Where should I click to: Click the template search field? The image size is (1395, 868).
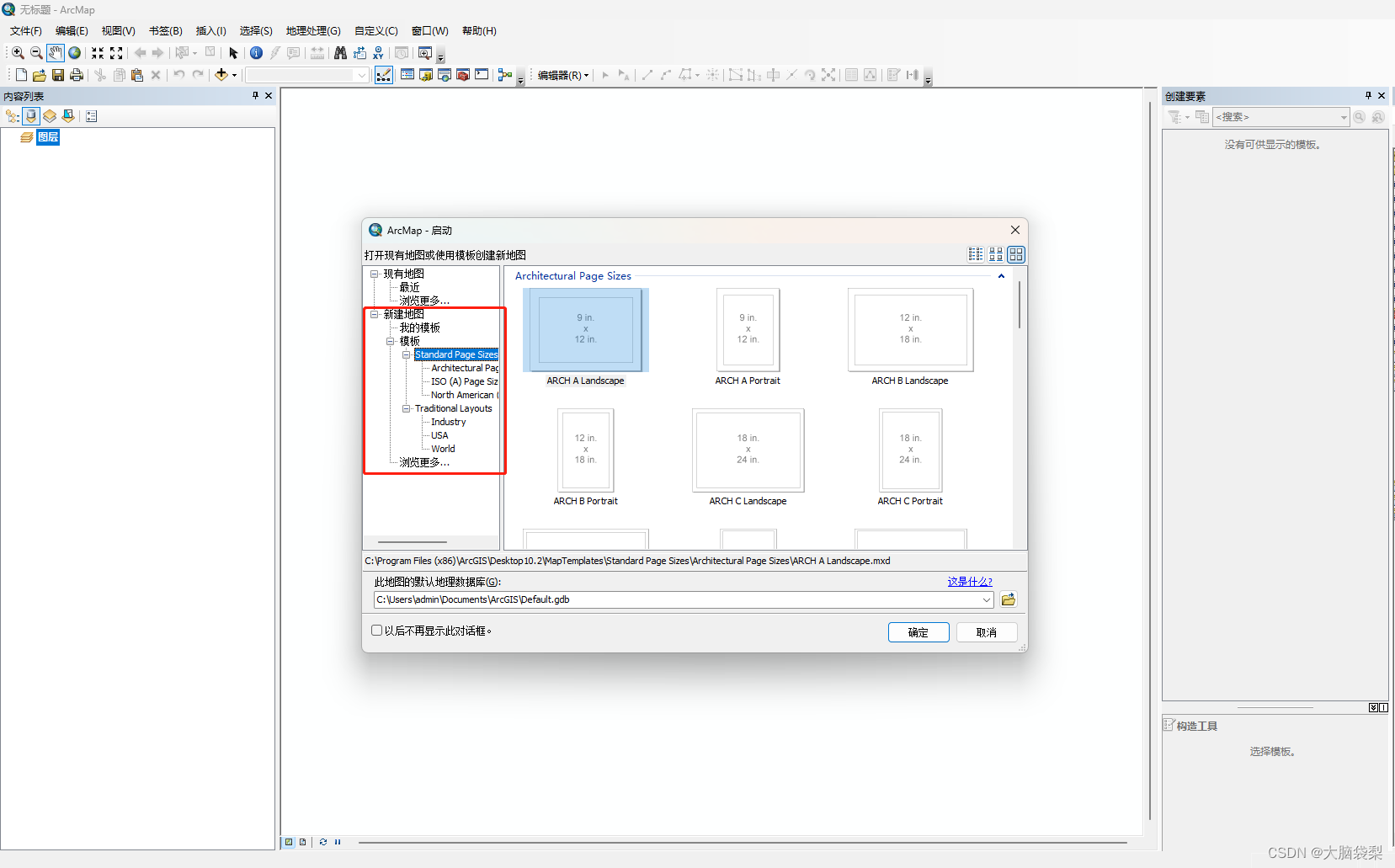click(1281, 117)
